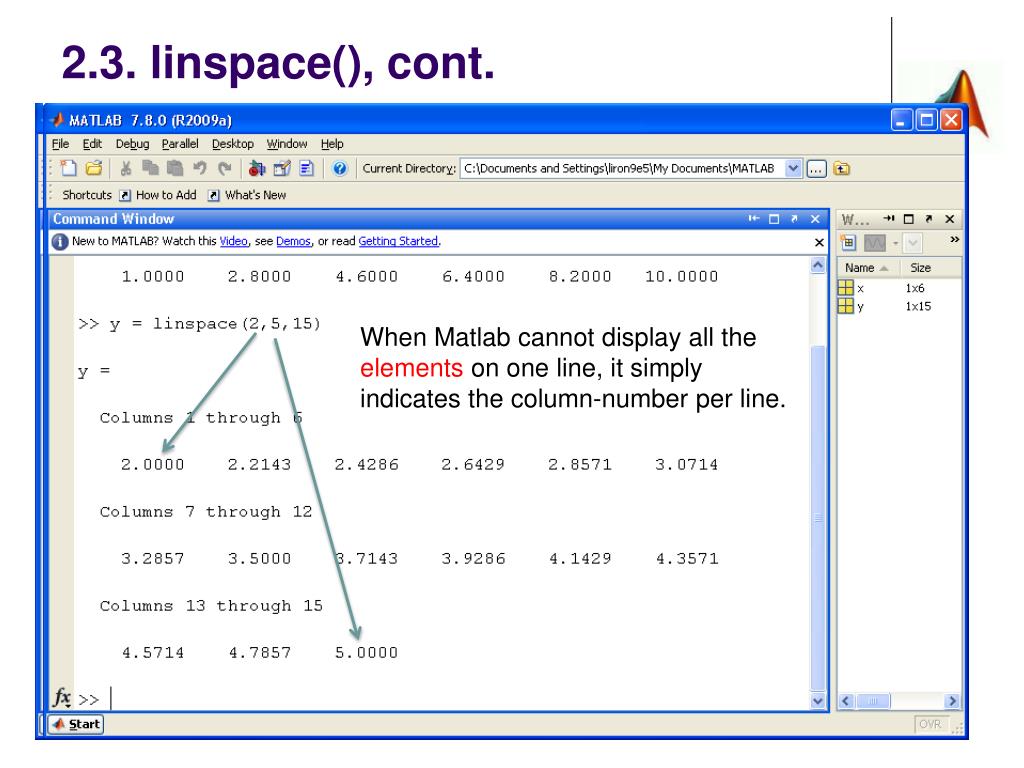The width and height of the screenshot is (1024, 768).
Task: Click the value 10.0000 in output
Action: tap(682, 276)
